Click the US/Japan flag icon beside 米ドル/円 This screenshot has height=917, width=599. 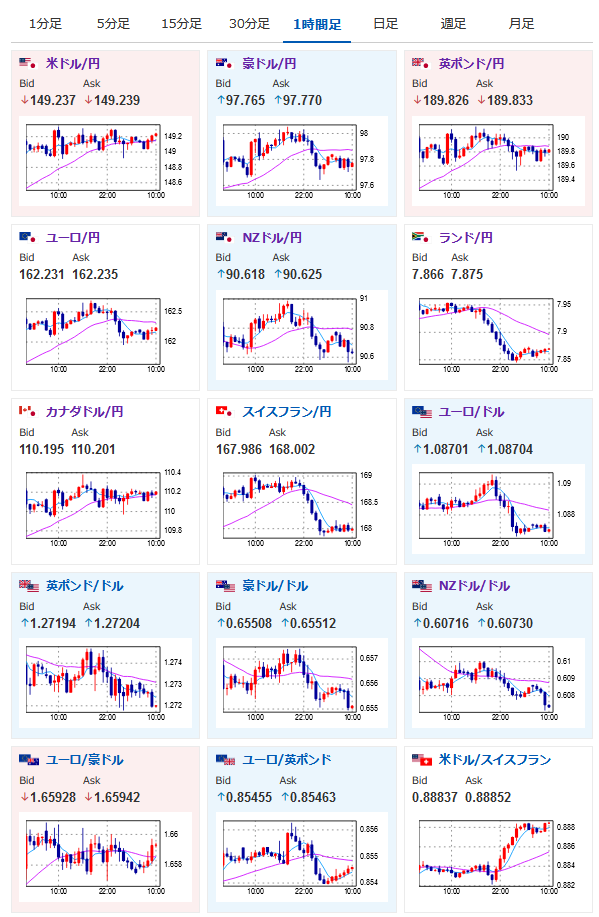tap(27, 63)
